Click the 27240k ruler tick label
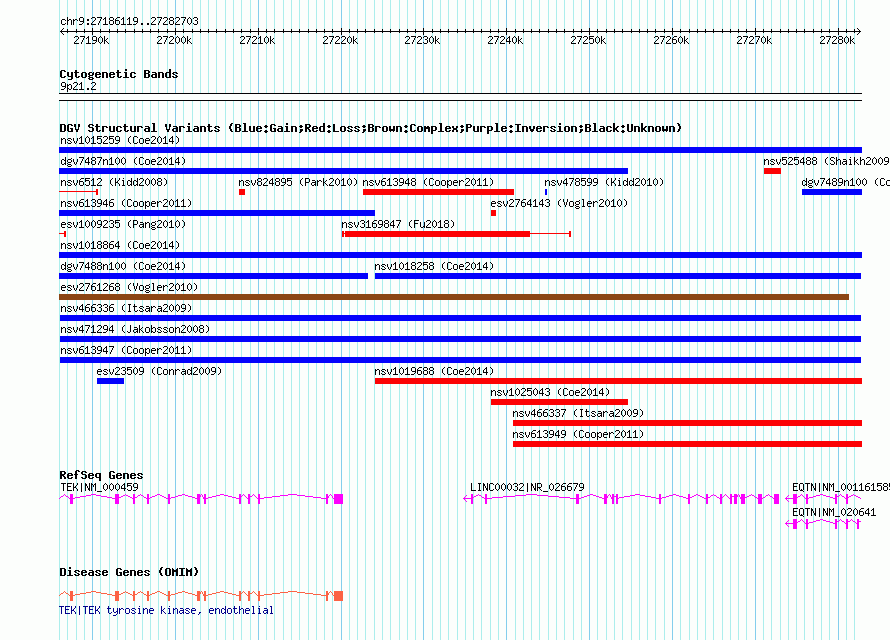 [x=505, y=40]
